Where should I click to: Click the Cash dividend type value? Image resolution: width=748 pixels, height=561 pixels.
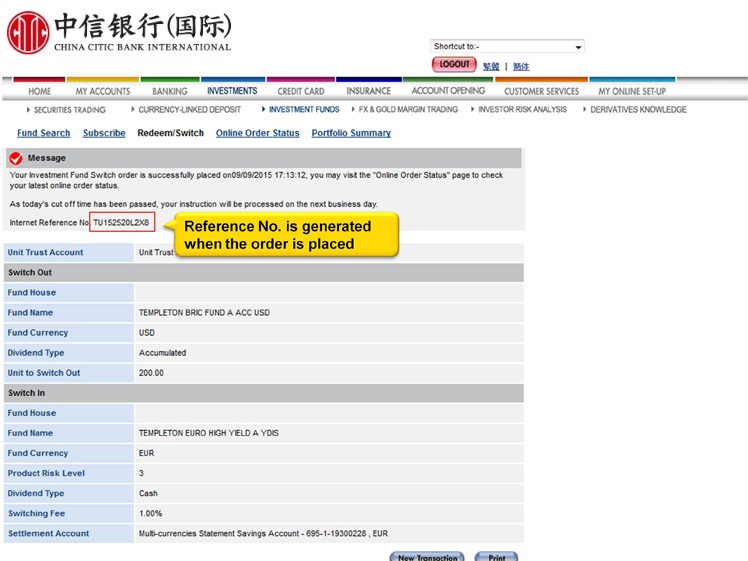pos(148,493)
